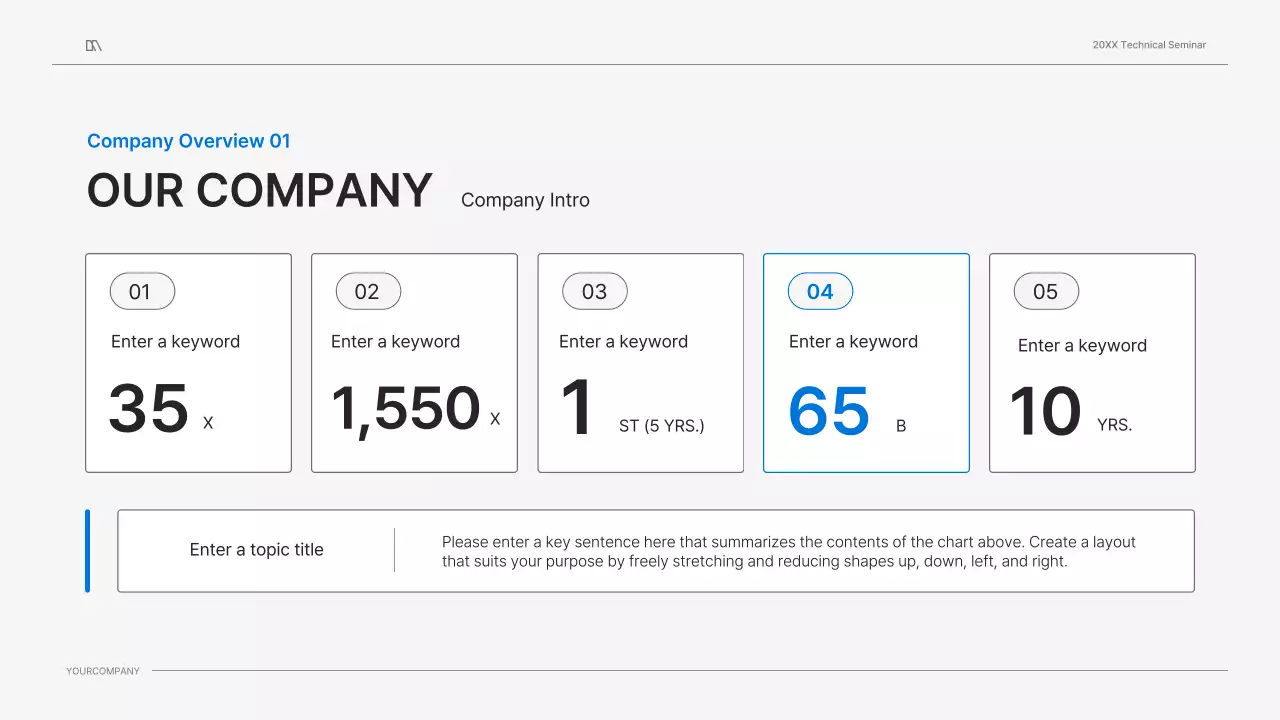Image resolution: width=1280 pixels, height=720 pixels.
Task: Select the key sentence summary paragraph
Action: coord(788,551)
